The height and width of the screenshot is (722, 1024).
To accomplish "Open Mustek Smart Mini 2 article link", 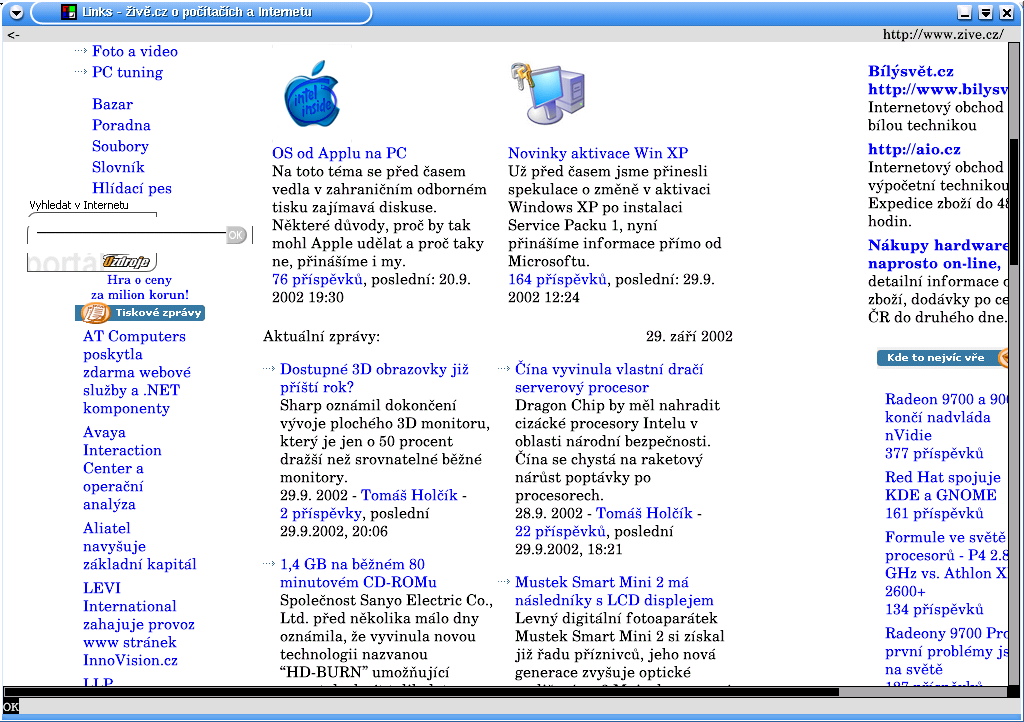I will (614, 591).
